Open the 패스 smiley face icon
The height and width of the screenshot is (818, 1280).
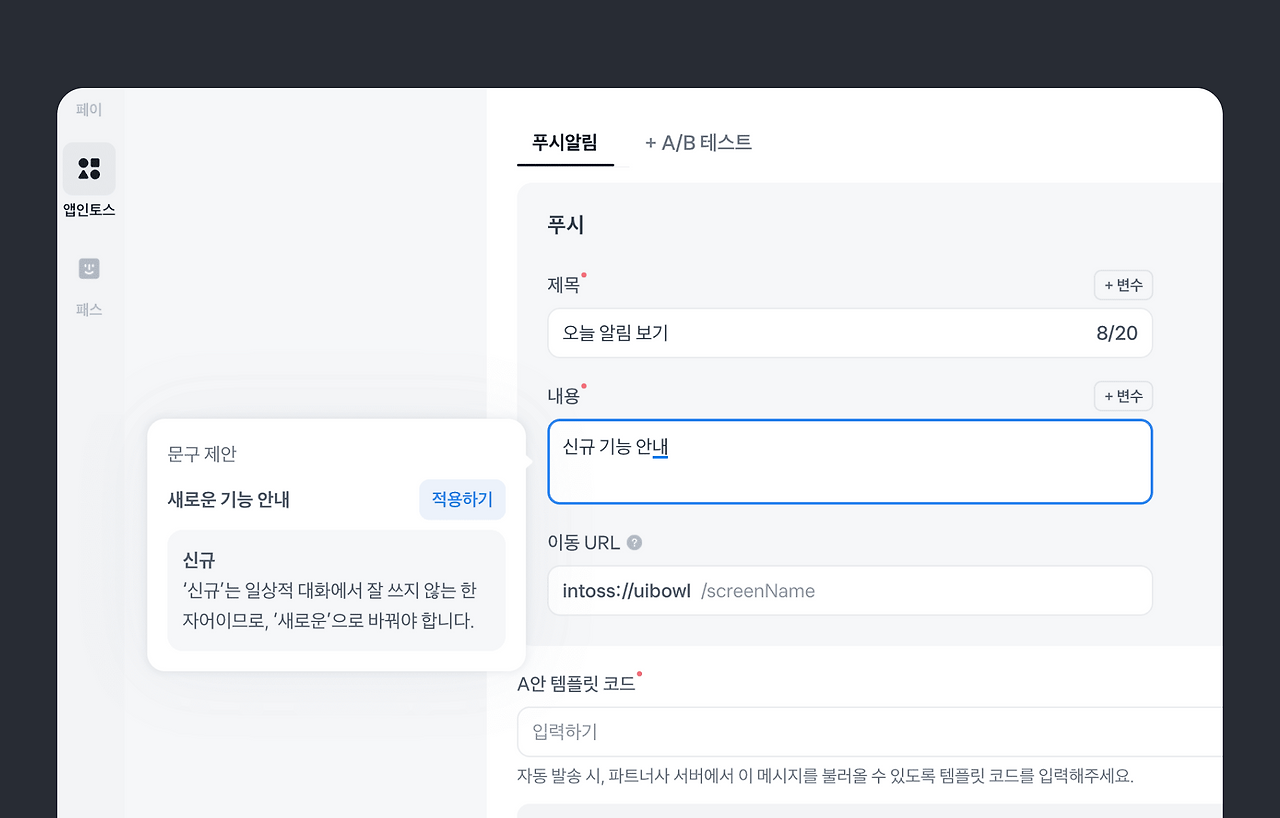click(89, 269)
